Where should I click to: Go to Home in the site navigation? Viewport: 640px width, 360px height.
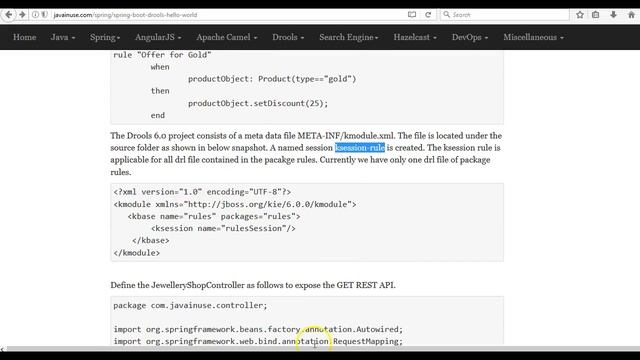click(x=24, y=37)
